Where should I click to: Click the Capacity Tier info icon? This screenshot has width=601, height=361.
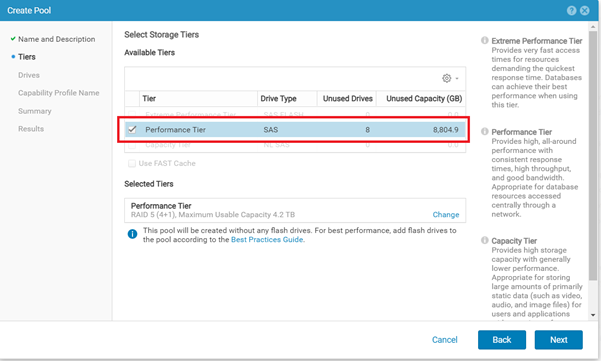484,240
